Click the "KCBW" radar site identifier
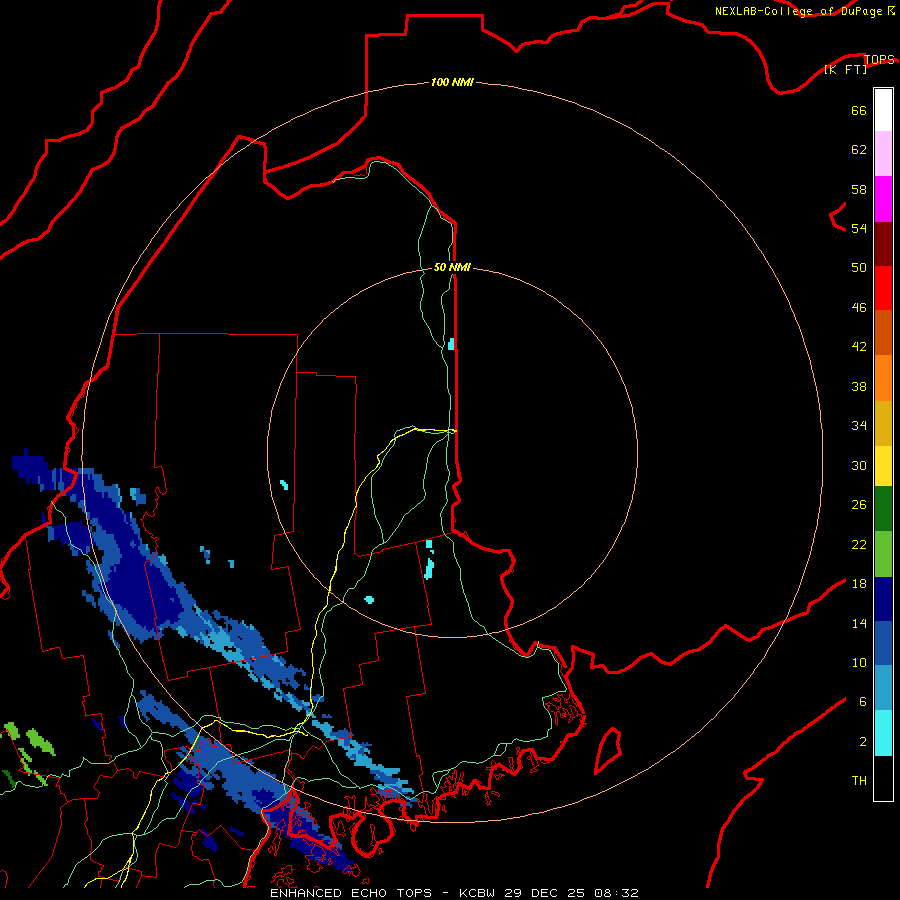The height and width of the screenshot is (900, 900). click(476, 893)
